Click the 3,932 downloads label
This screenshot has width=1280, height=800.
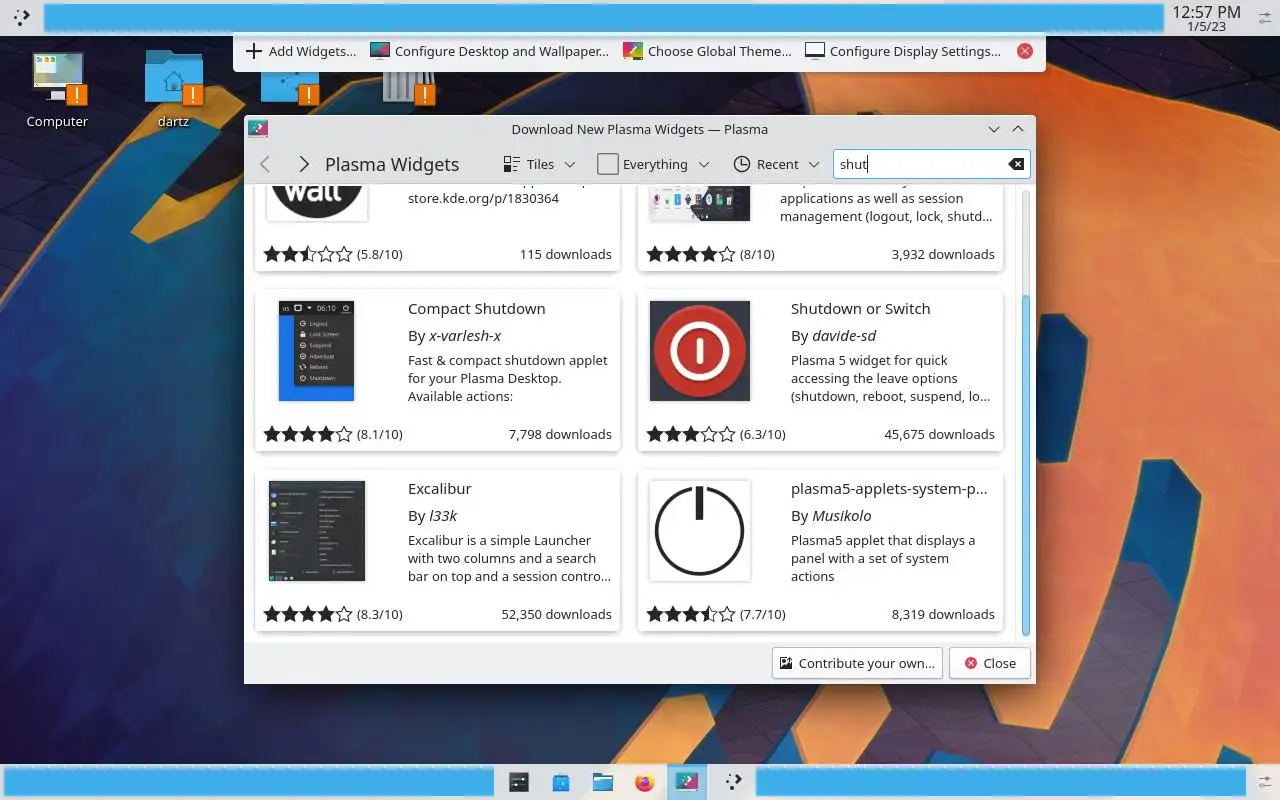tap(943, 254)
